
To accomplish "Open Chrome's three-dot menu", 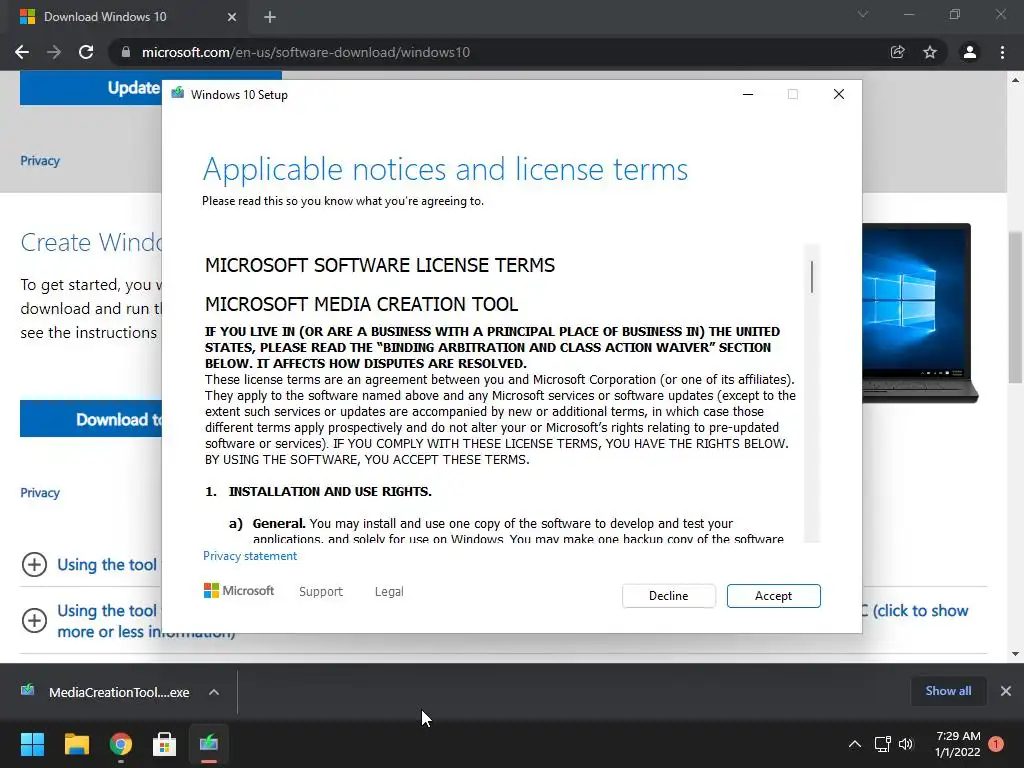I will 1002,52.
